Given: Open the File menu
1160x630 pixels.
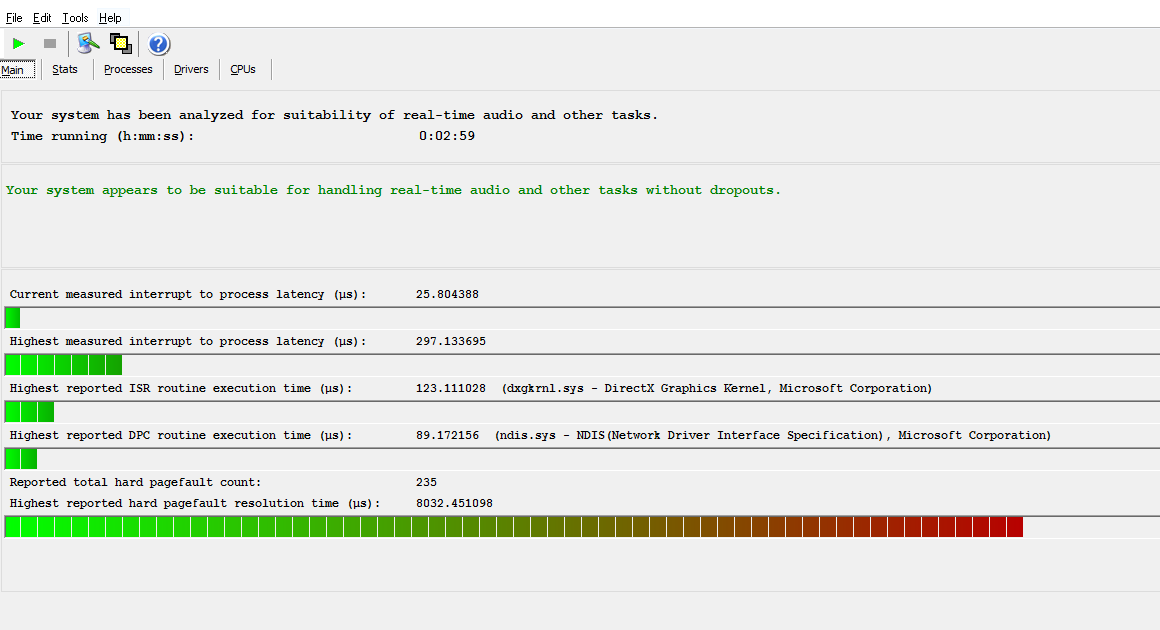Looking at the screenshot, I should tap(14, 18).
